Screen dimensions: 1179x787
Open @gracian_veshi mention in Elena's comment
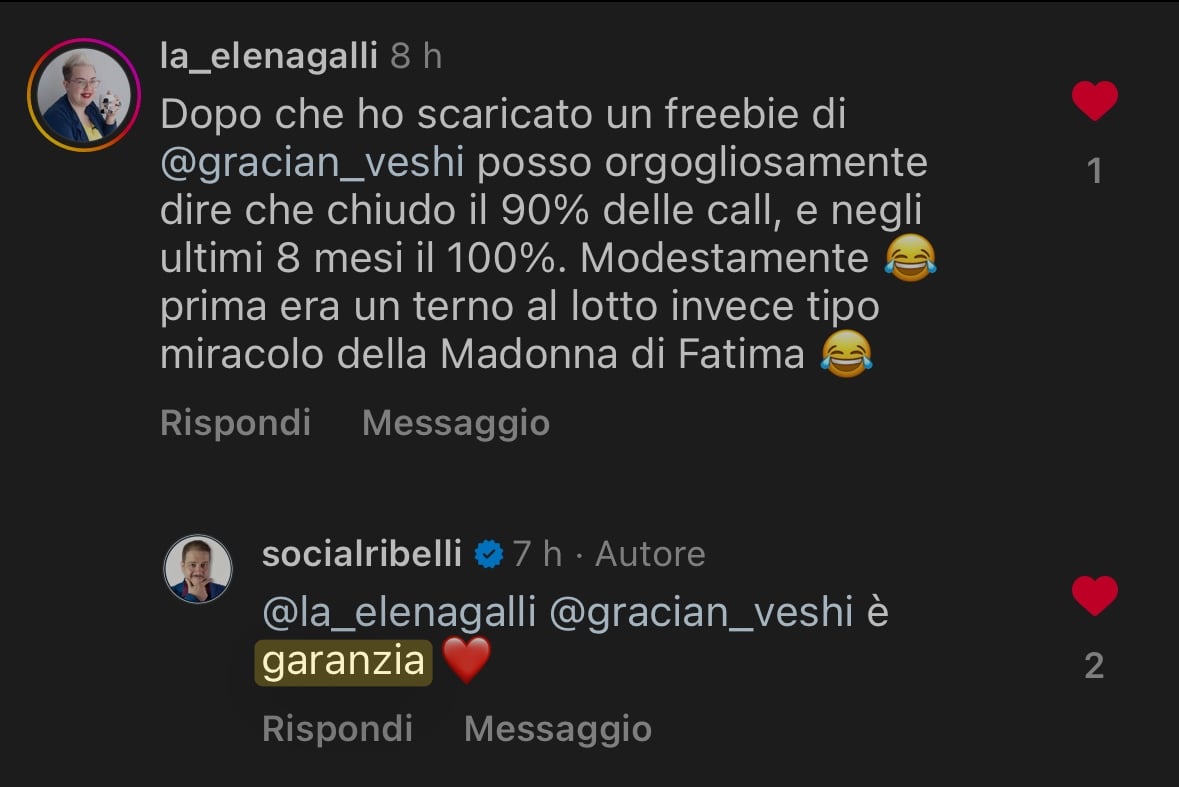click(x=312, y=163)
